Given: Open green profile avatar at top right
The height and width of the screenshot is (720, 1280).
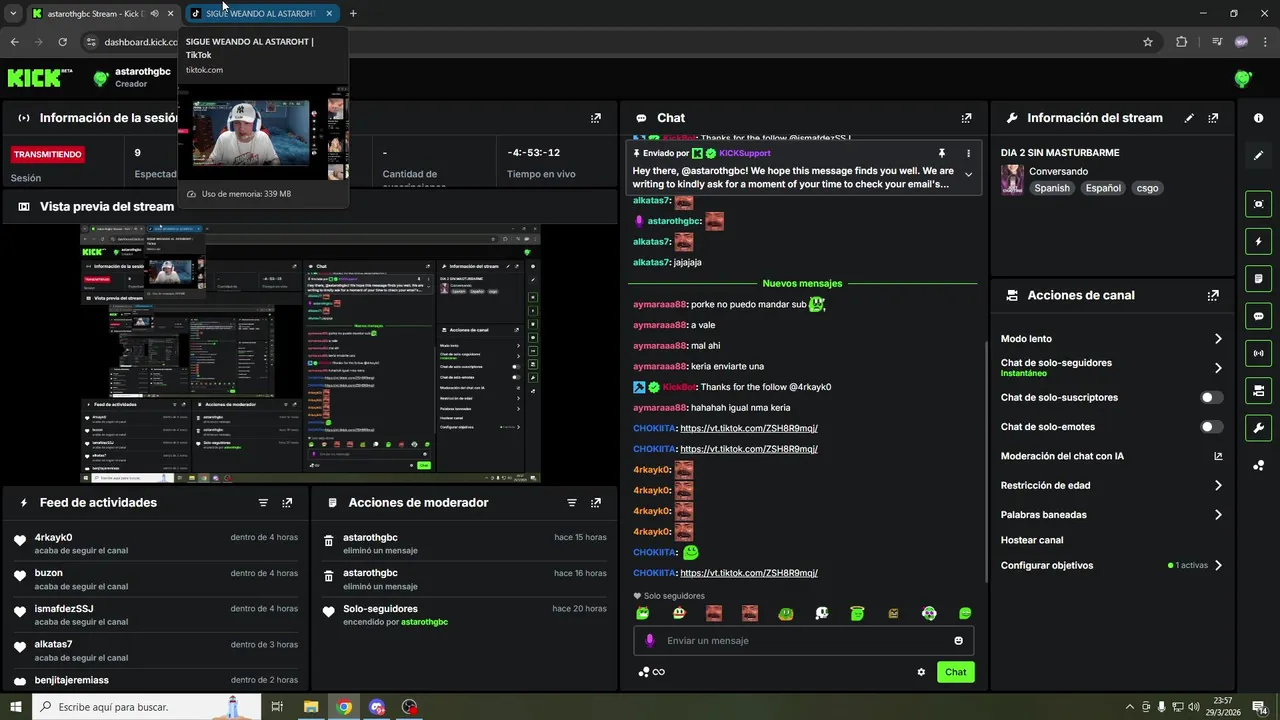Looking at the screenshot, I should point(1243,78).
